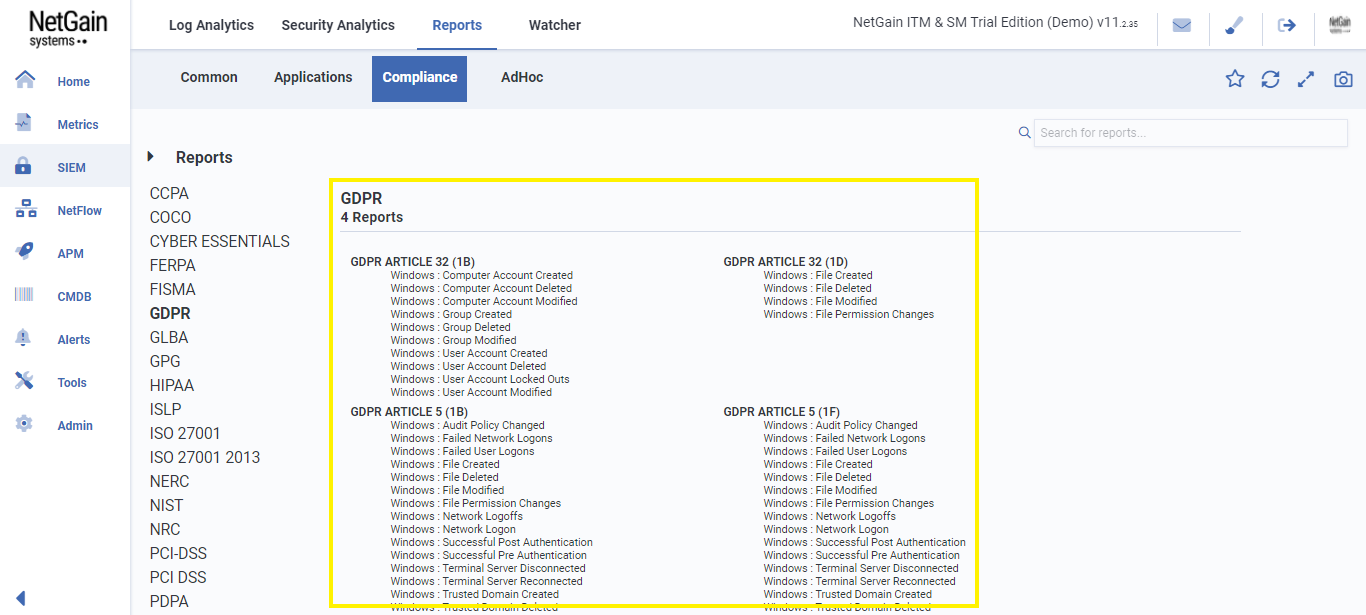The height and width of the screenshot is (615, 1366).
Task: Select ISLP in the reports list
Action: click(x=167, y=409)
